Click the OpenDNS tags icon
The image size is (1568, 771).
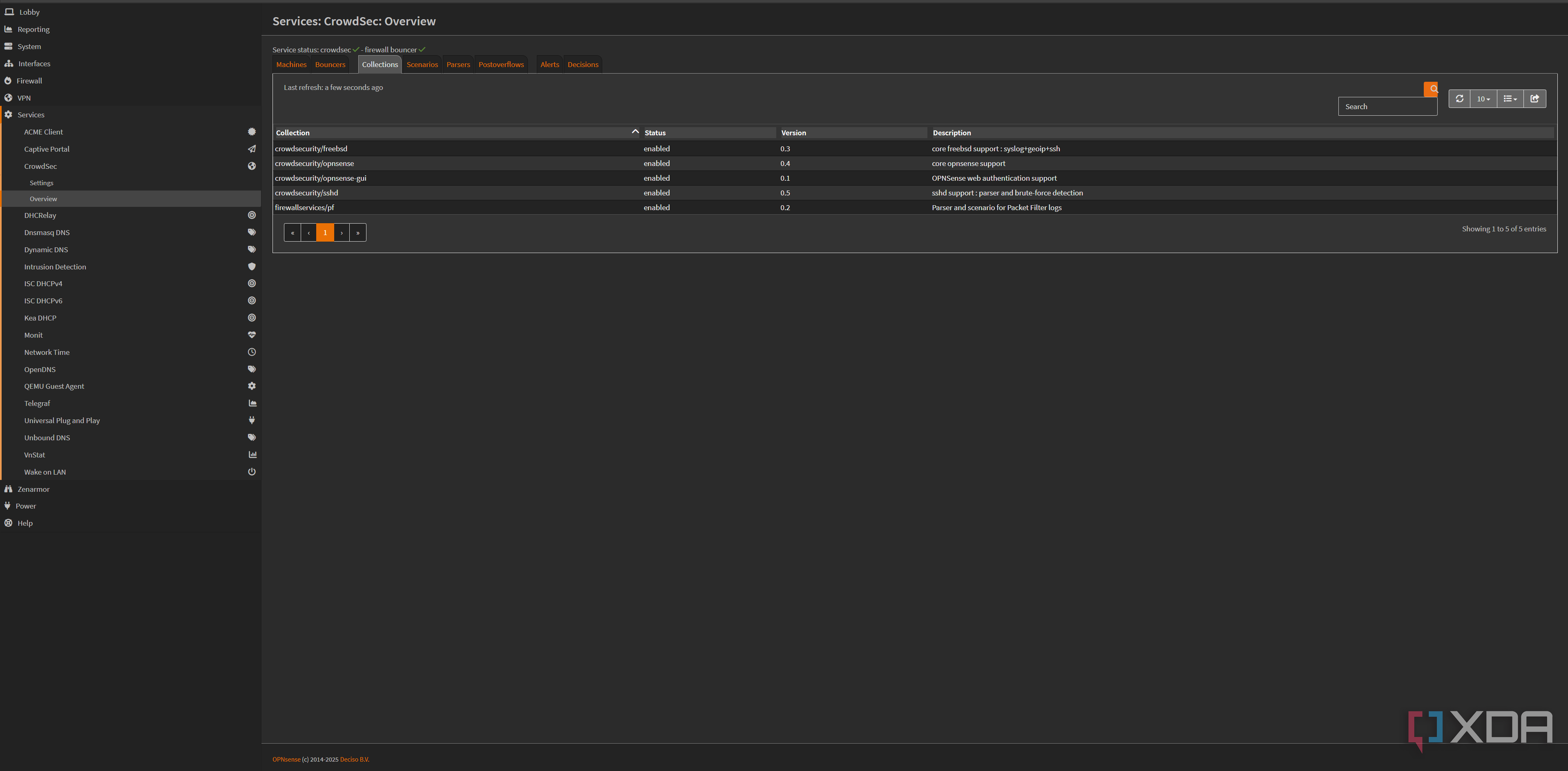251,369
